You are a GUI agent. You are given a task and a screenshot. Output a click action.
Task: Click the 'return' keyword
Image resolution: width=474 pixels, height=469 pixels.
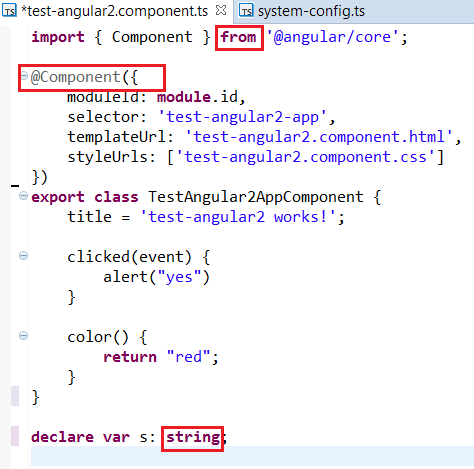(130, 357)
